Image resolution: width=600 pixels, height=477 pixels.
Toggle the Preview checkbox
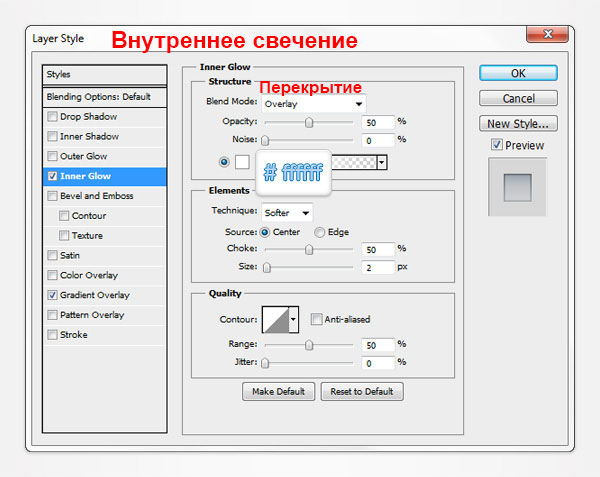point(497,145)
